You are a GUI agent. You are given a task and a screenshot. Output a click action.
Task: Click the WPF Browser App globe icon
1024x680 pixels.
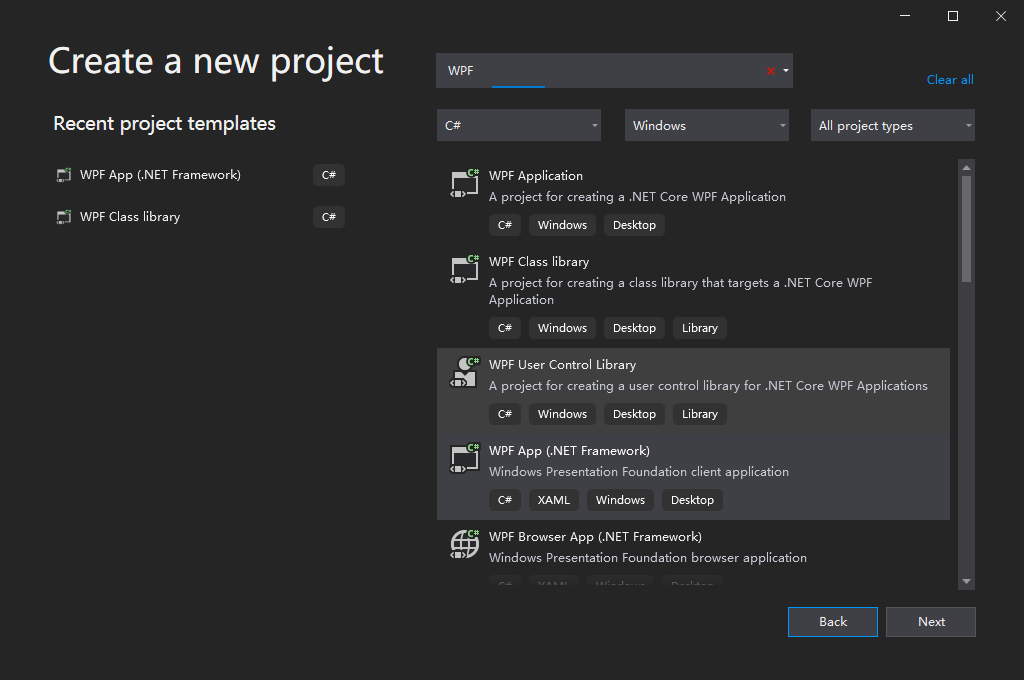(x=464, y=543)
